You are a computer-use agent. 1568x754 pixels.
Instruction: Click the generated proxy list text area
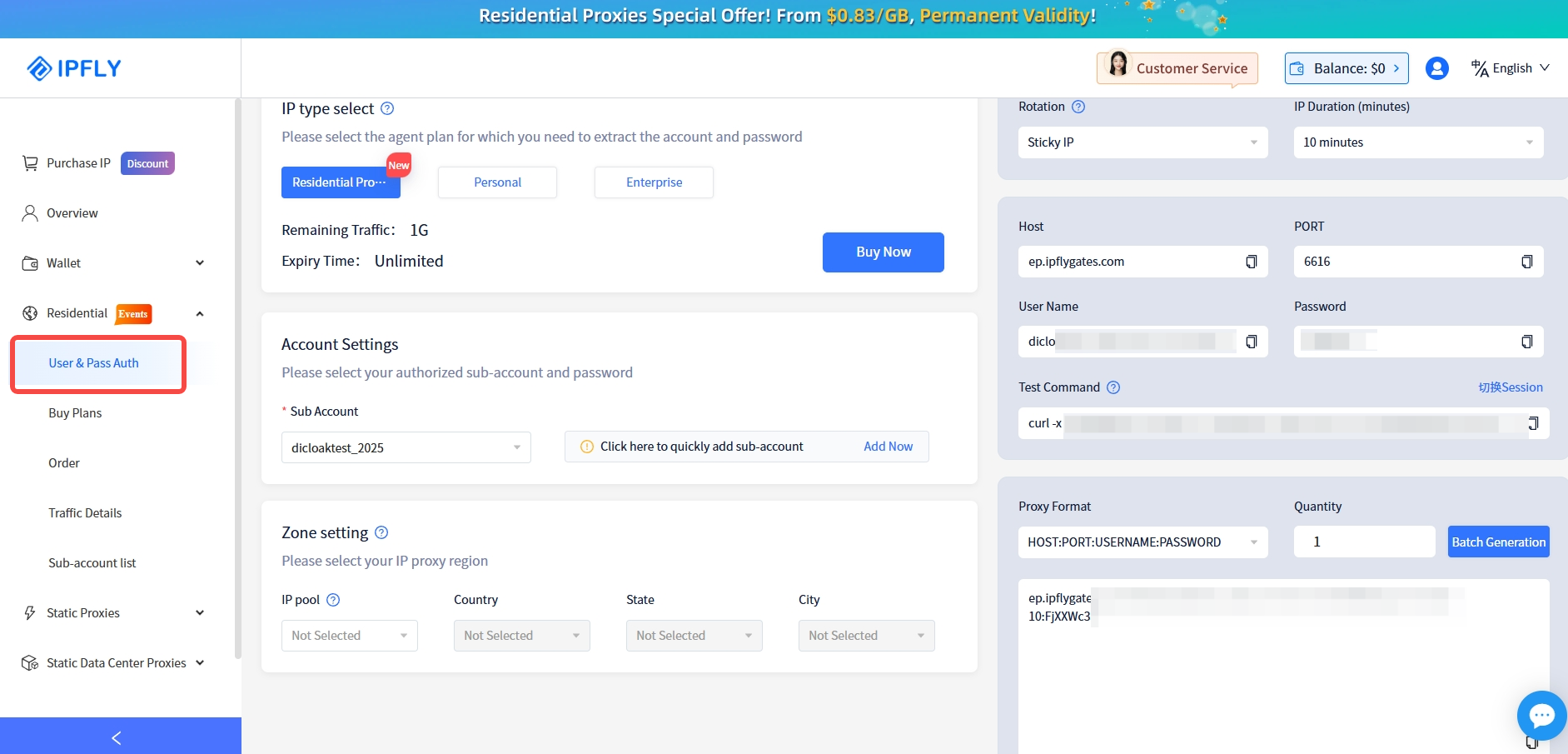click(1284, 667)
